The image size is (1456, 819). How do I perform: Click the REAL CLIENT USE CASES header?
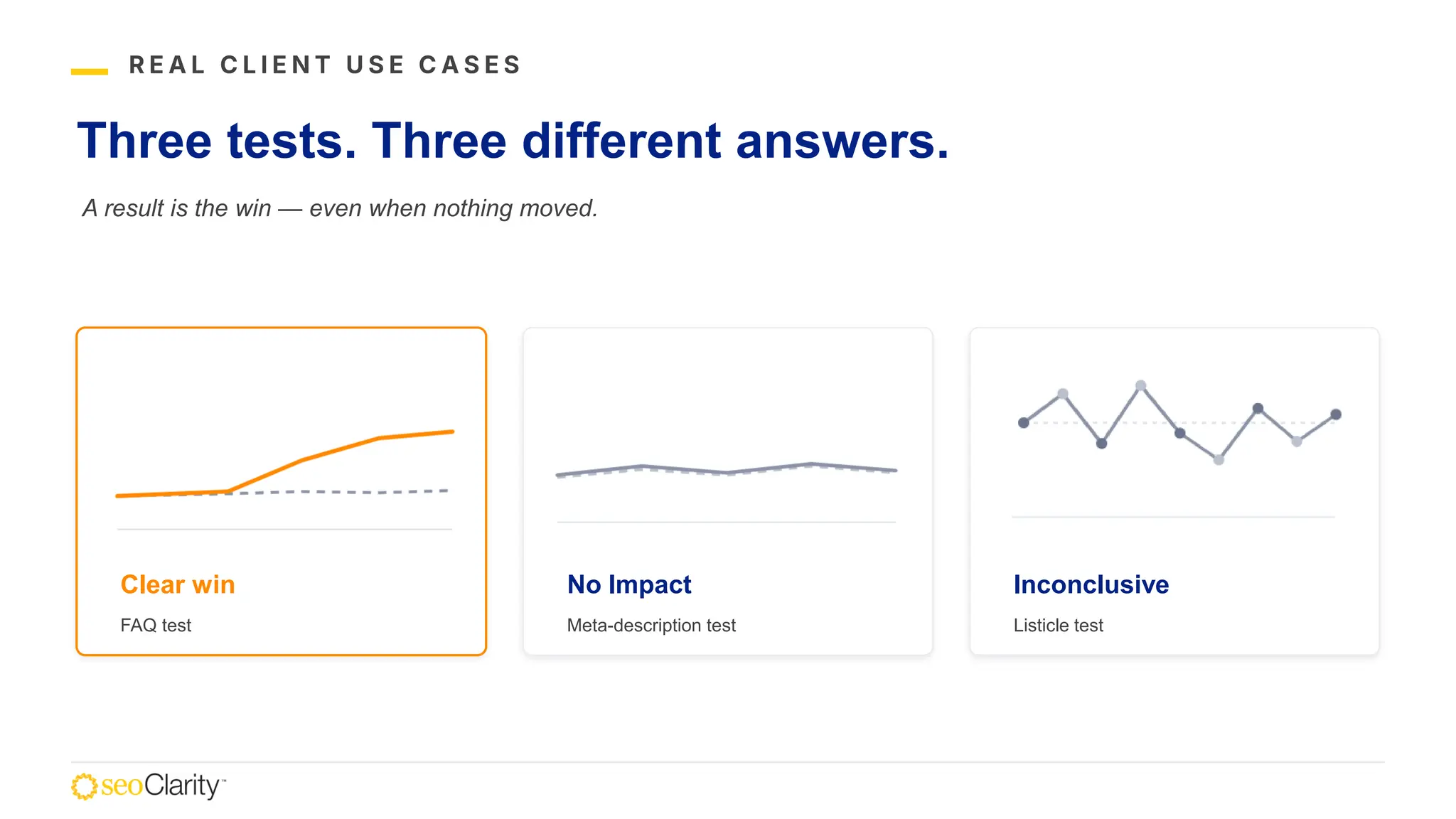[x=326, y=65]
